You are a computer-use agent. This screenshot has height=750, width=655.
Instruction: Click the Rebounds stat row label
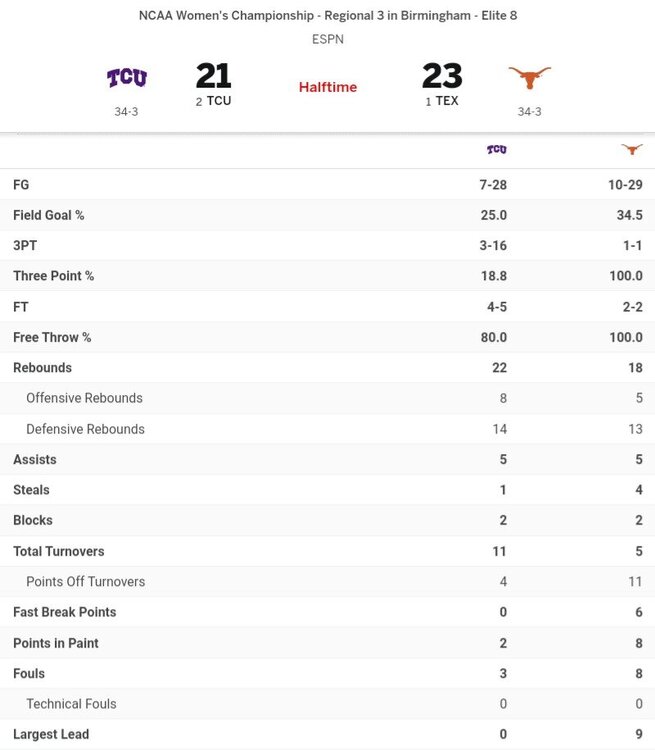pos(42,368)
